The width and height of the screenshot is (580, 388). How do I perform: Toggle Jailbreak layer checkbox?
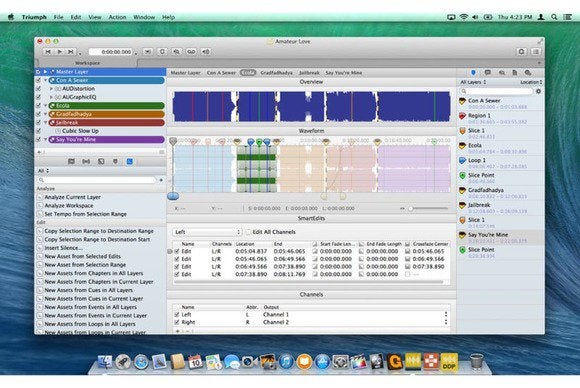[38, 122]
